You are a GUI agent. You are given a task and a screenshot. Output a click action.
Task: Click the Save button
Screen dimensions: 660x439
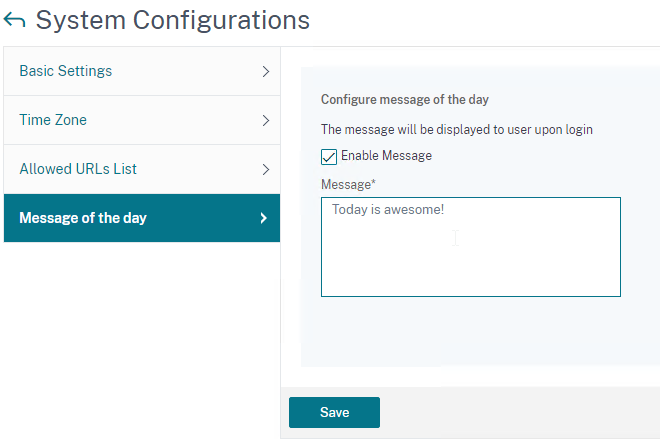(x=334, y=412)
